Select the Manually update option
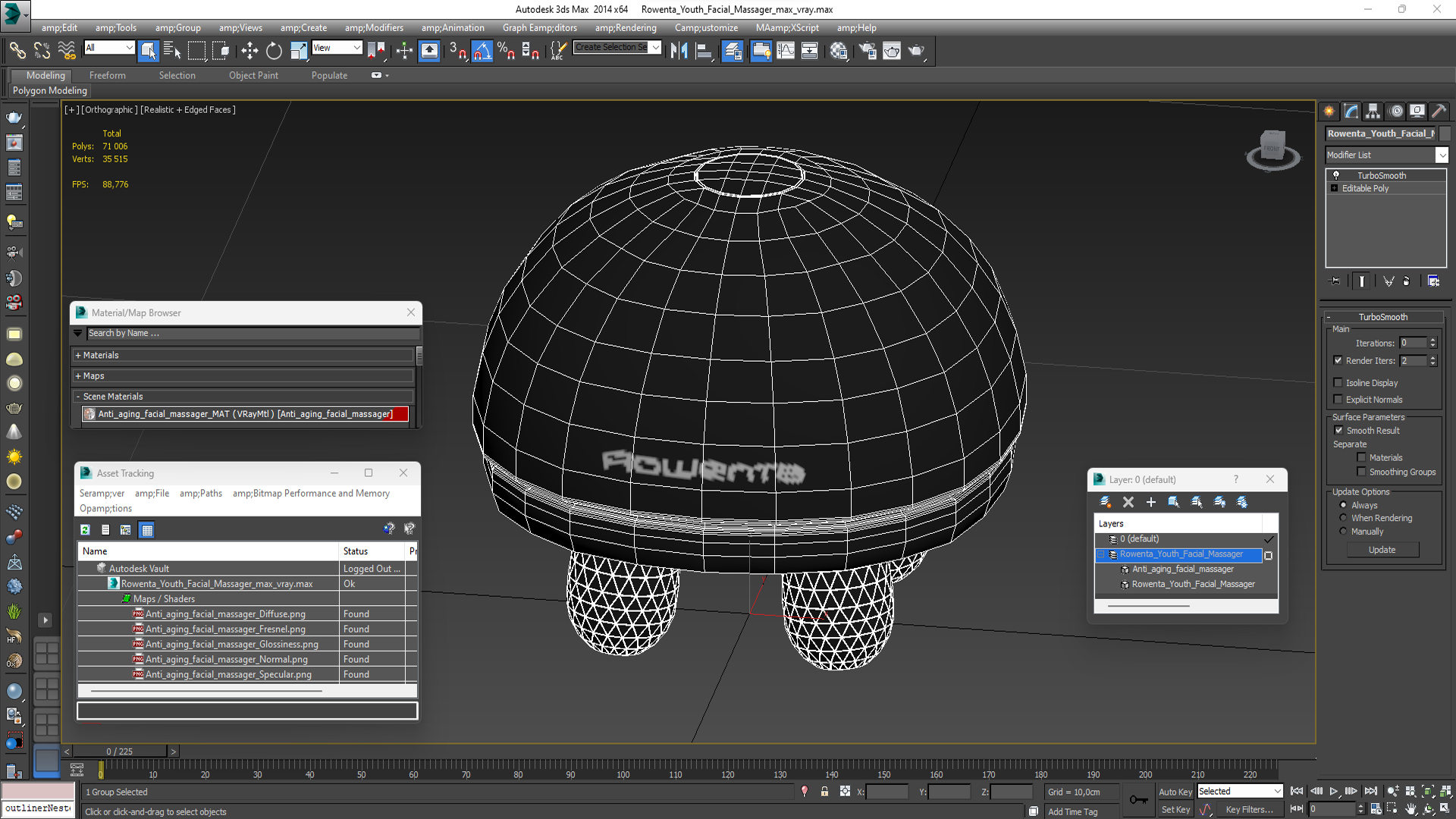 coord(1344,532)
